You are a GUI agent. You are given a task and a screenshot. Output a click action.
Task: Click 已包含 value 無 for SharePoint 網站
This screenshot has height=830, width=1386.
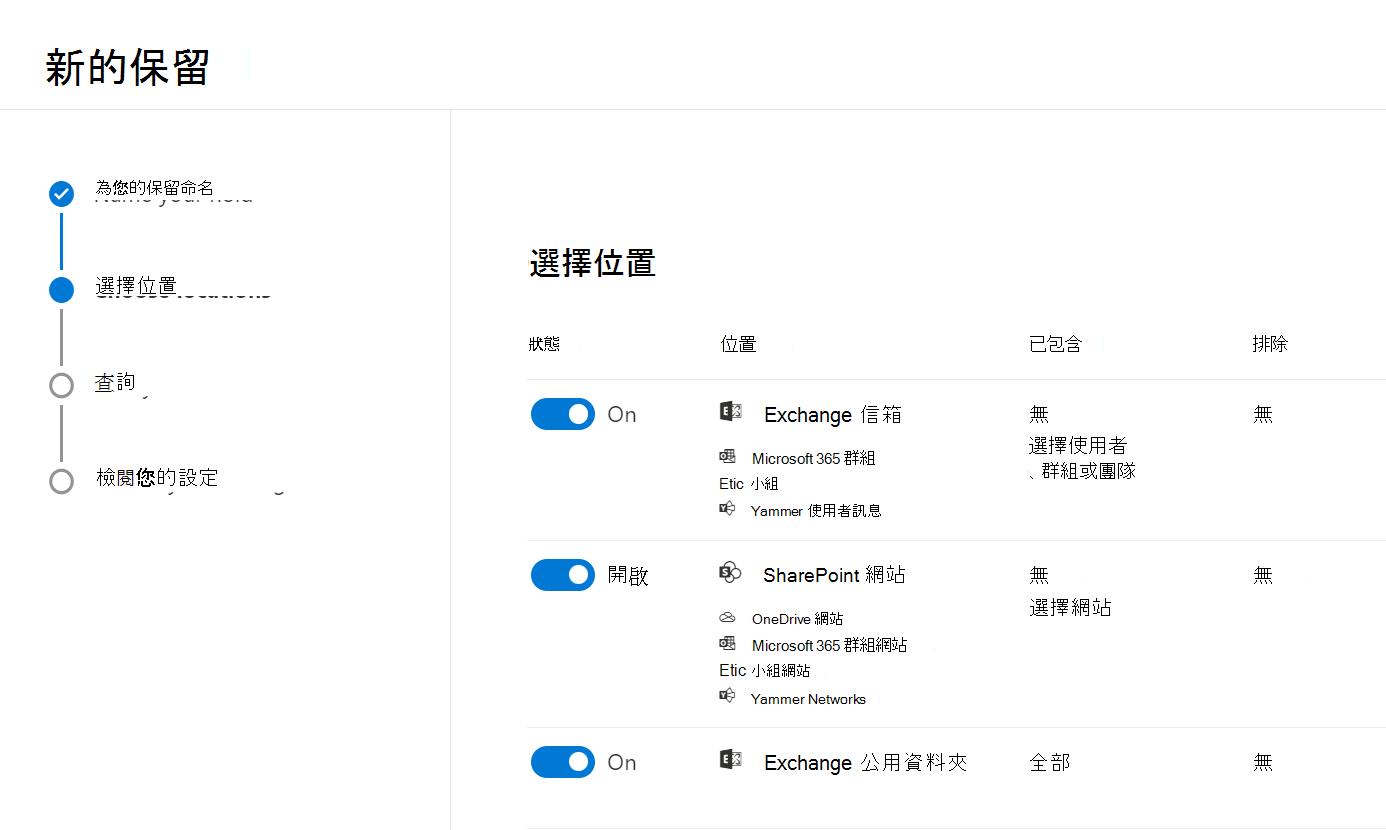coord(1039,575)
